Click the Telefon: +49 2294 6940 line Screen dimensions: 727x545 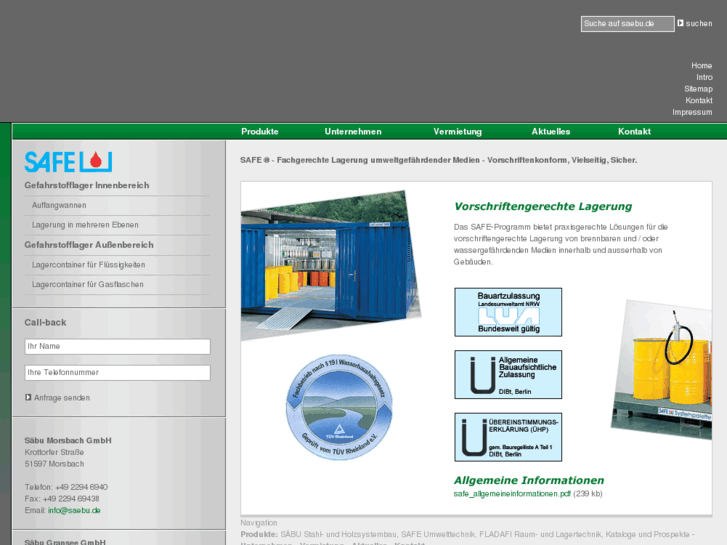[66, 487]
